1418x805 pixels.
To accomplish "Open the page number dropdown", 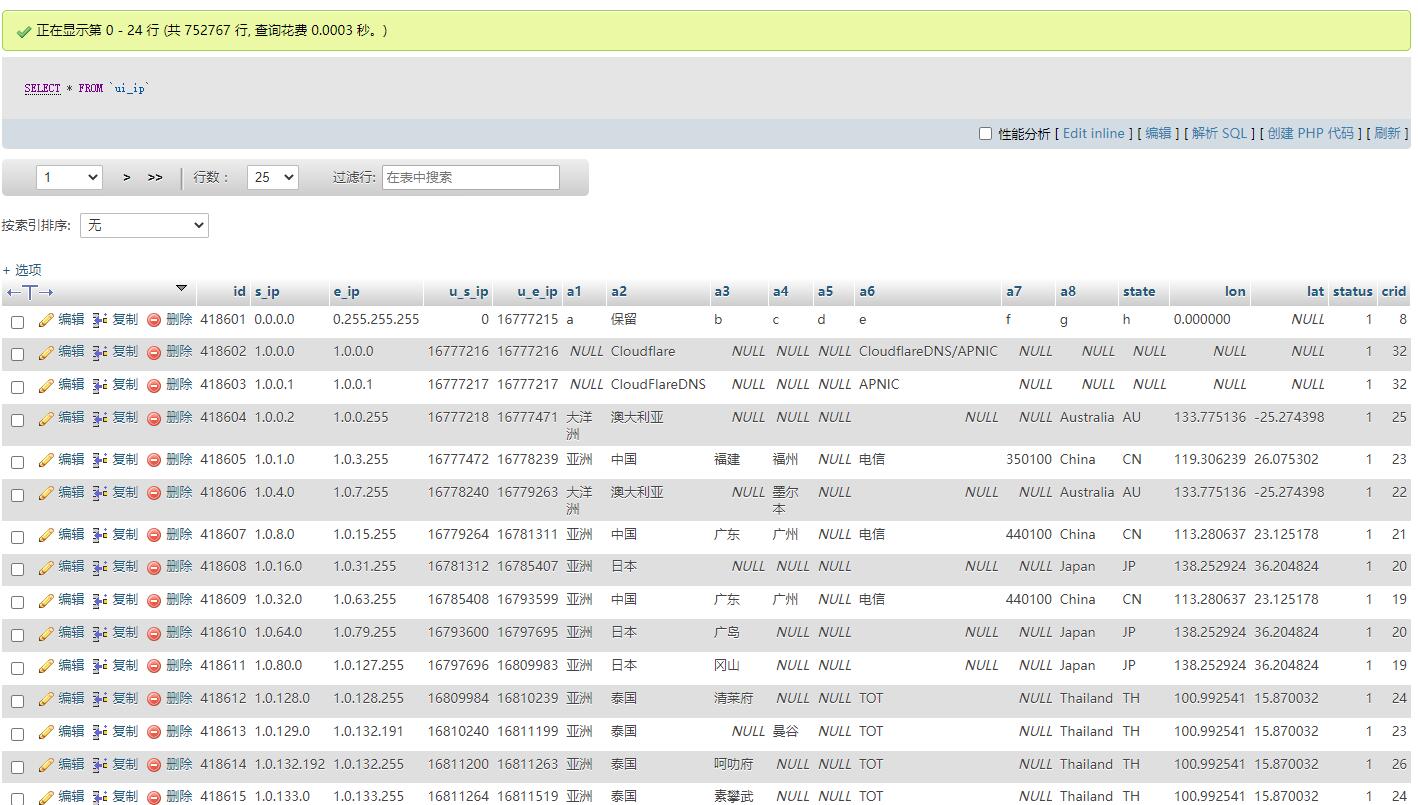I will tap(69, 177).
